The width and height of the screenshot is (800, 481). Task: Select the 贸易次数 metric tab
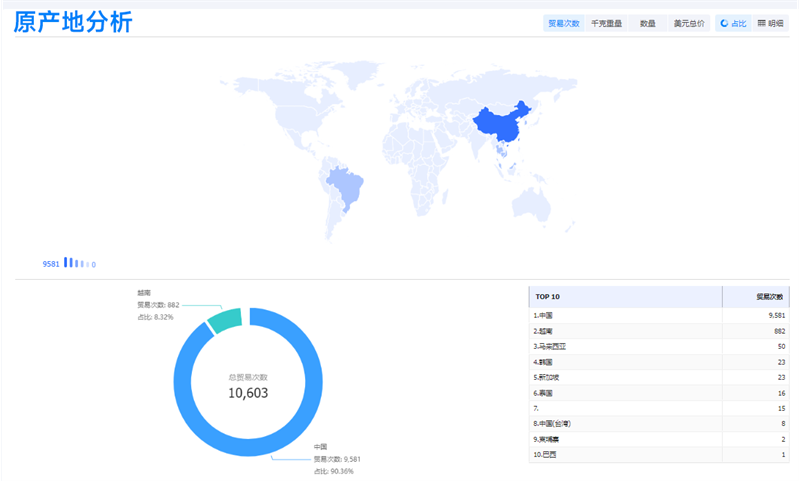click(563, 23)
